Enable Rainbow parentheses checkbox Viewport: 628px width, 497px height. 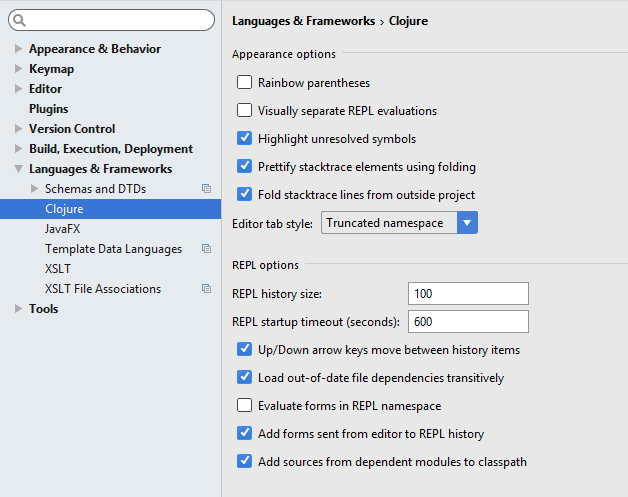pos(245,83)
